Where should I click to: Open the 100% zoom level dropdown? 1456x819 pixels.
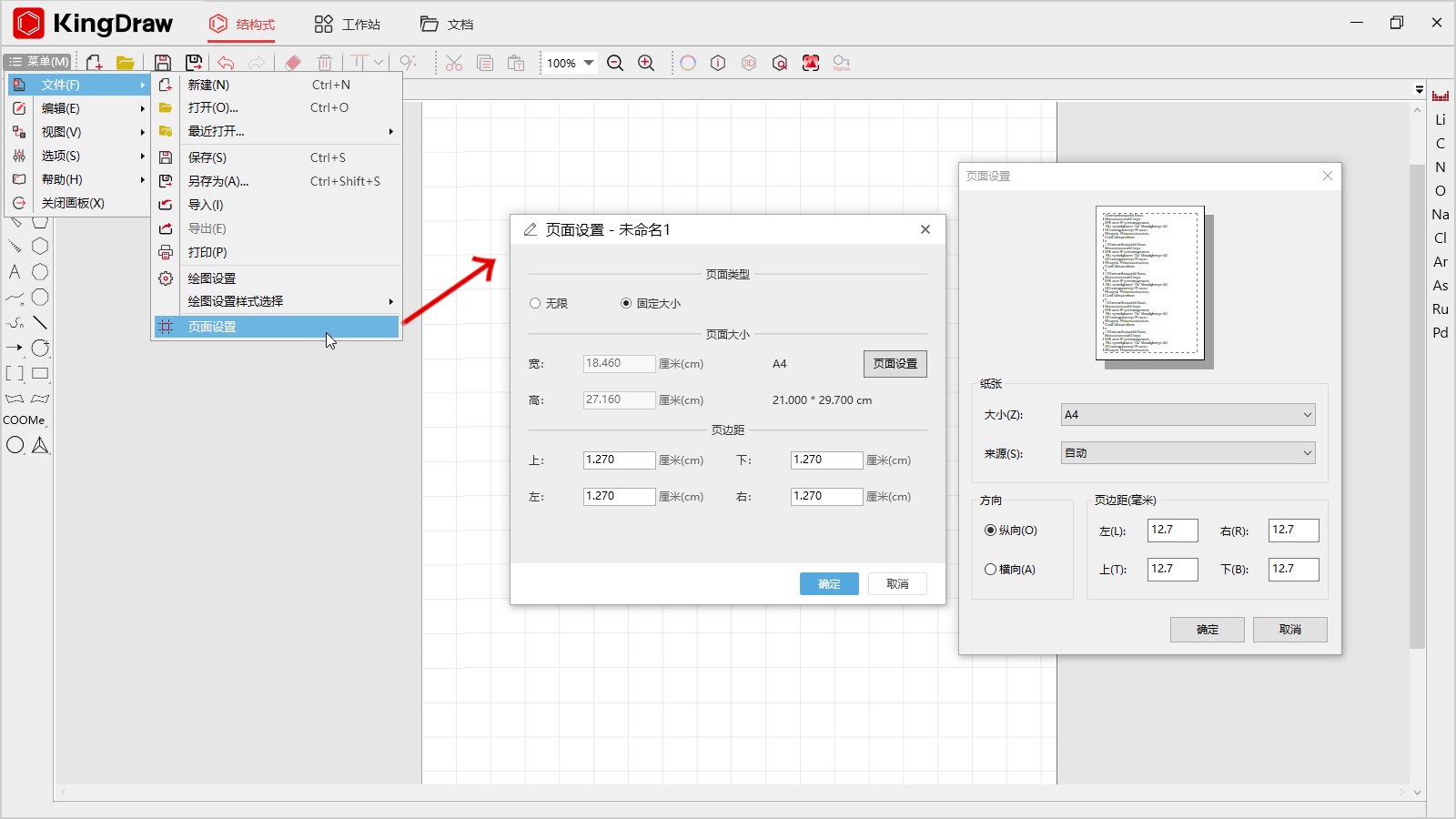(x=589, y=63)
